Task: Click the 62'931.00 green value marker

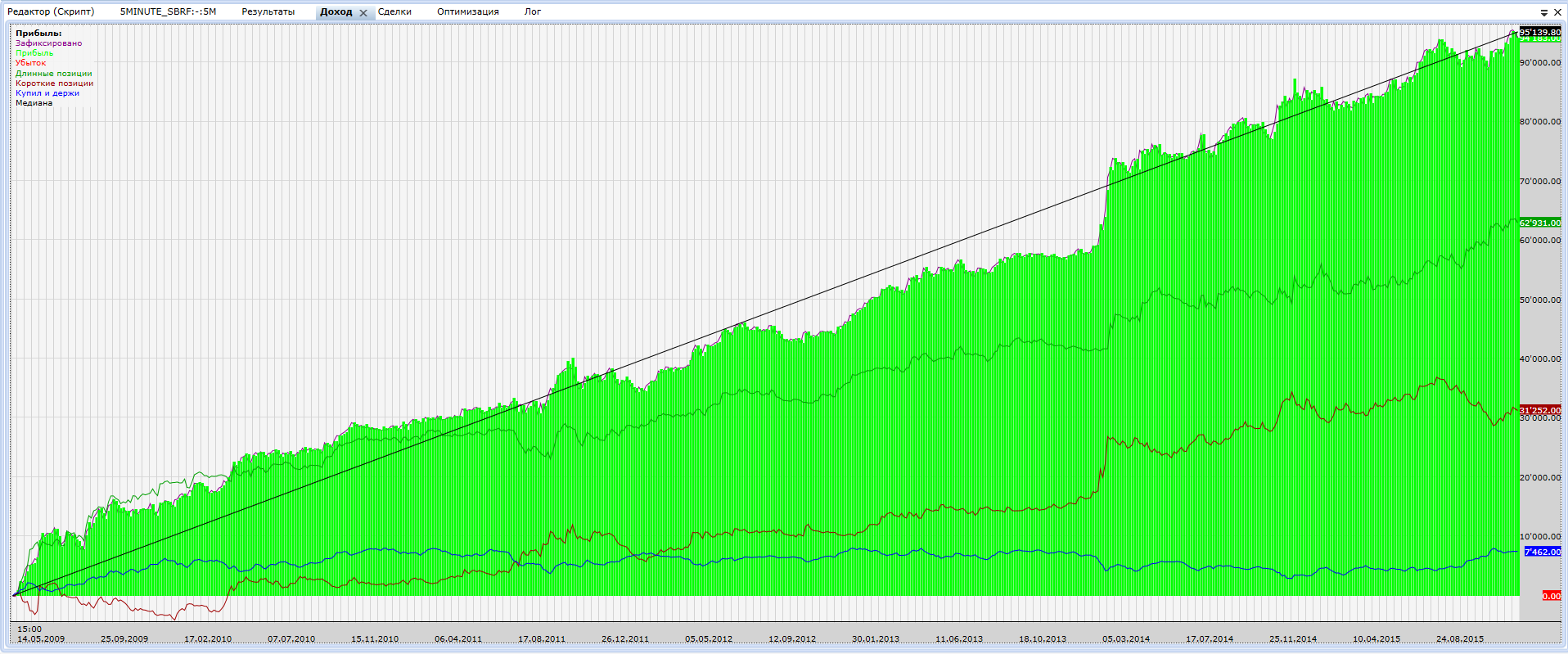Action: click(x=1540, y=223)
